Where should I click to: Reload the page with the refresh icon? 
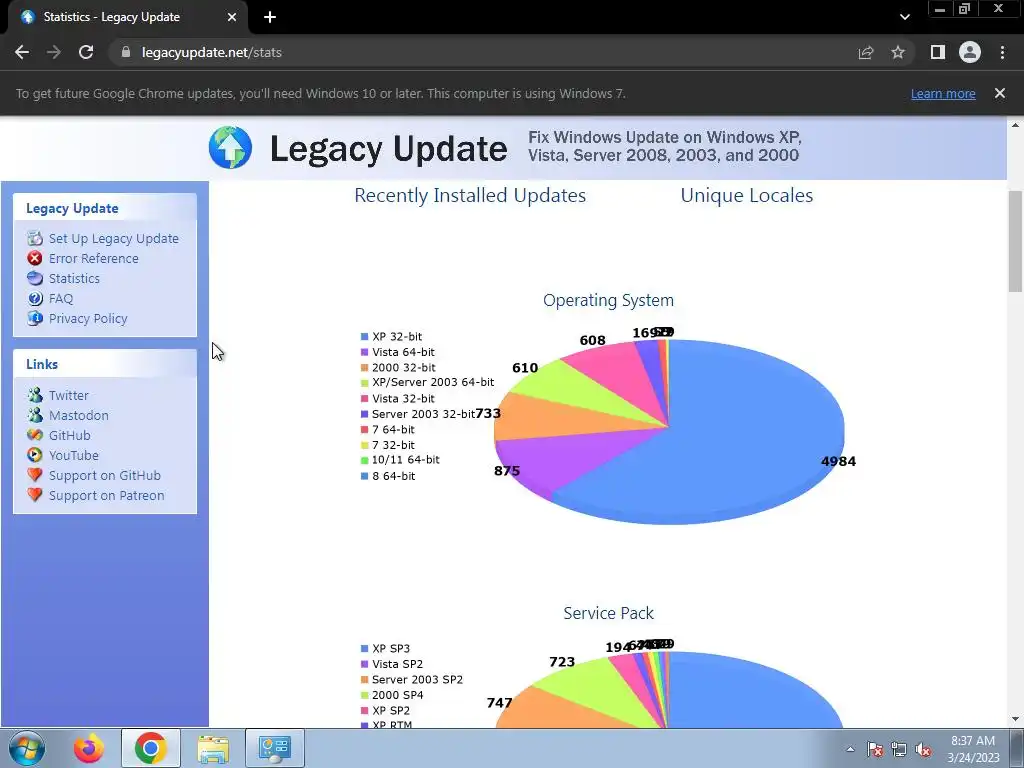point(86,52)
